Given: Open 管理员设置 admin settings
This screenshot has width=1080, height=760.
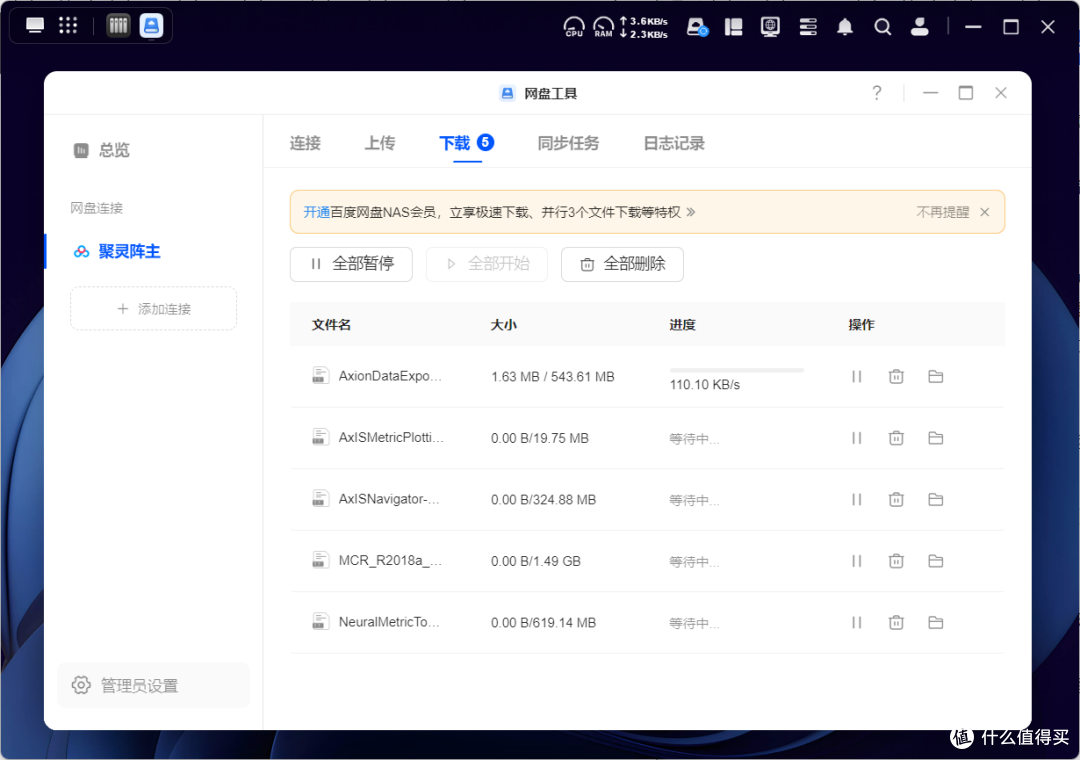Looking at the screenshot, I should tap(154, 685).
